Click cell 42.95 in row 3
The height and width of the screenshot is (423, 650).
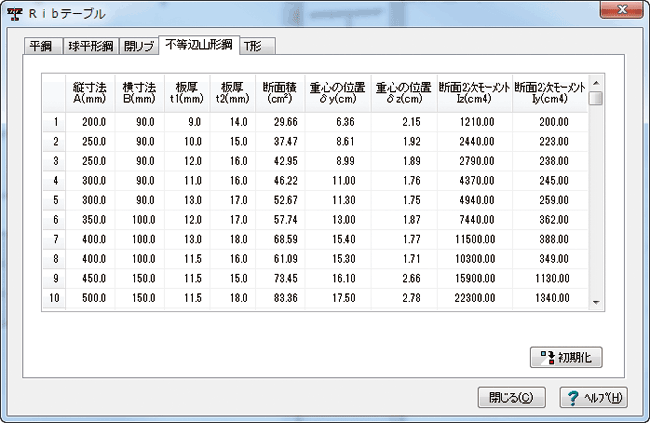[x=280, y=161]
